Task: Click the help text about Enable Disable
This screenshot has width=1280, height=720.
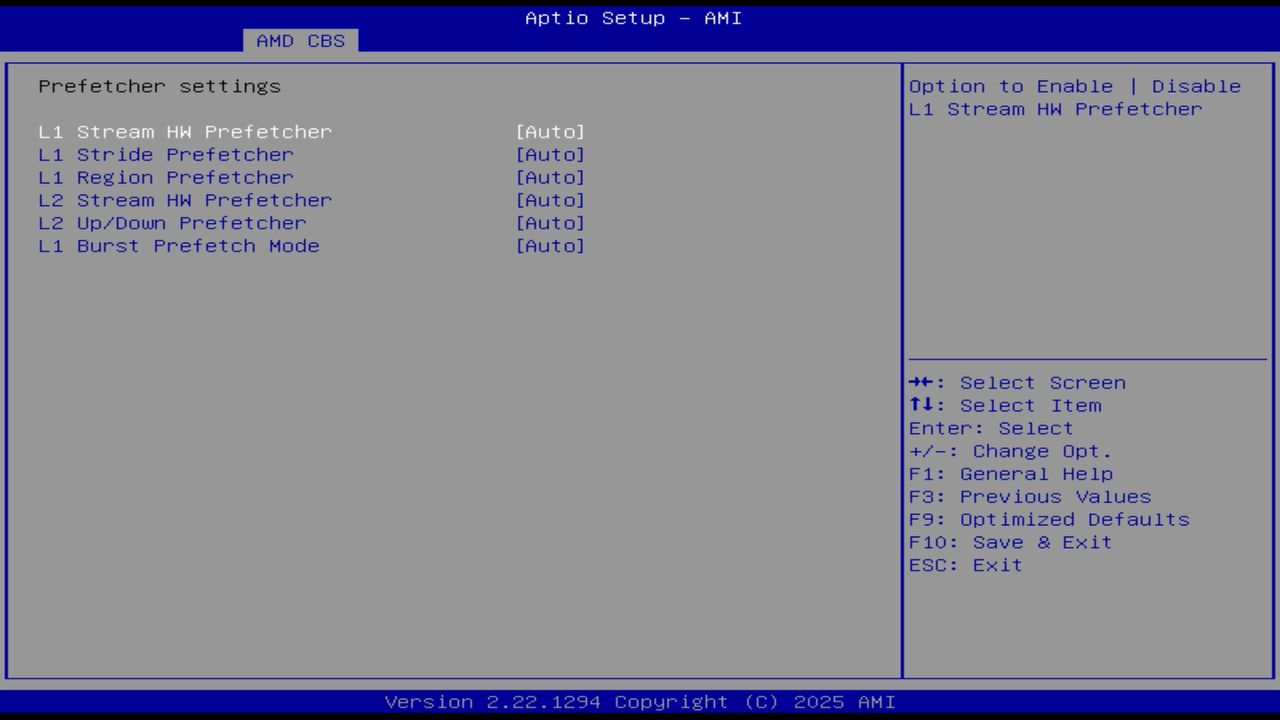Action: tap(1073, 97)
